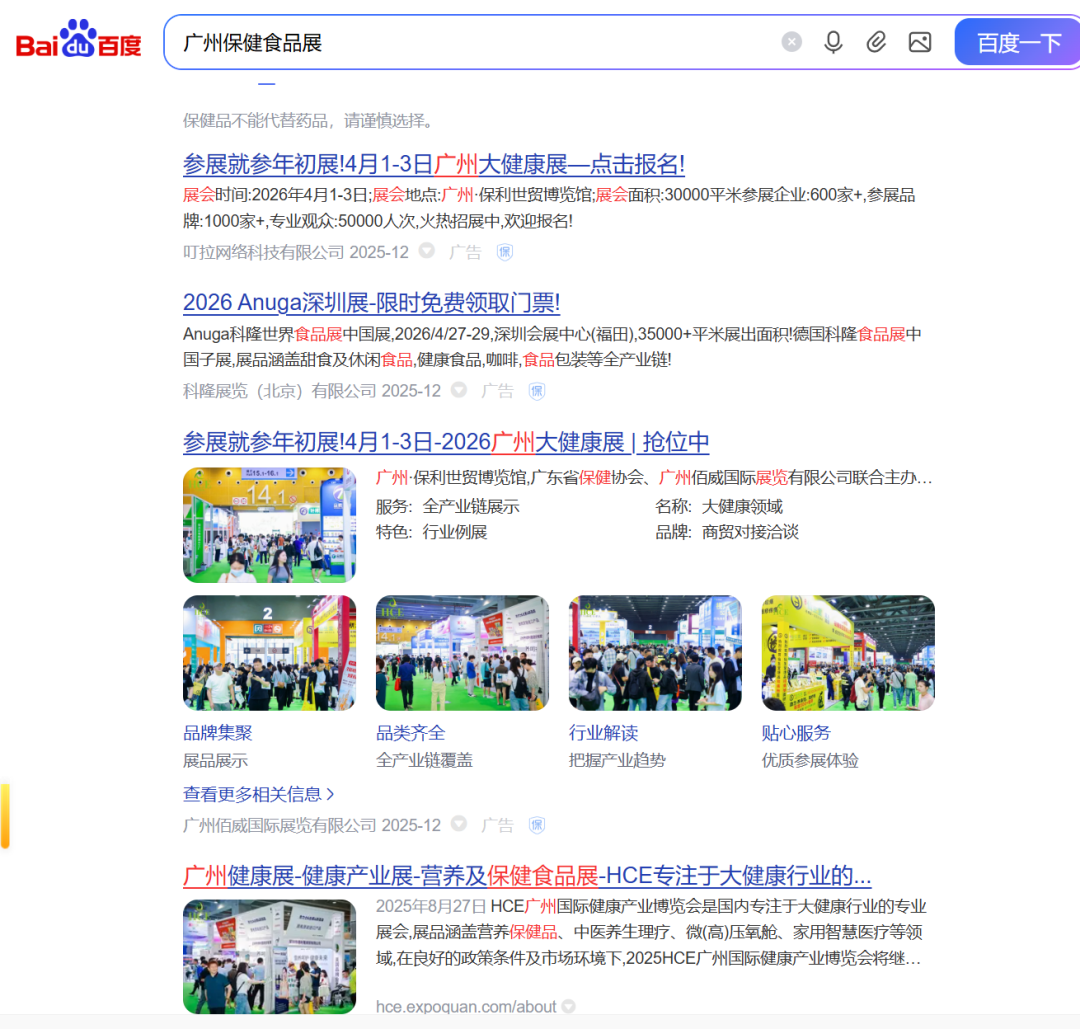Expand 查看更多相关信息
This screenshot has height=1029, width=1080.
coord(258,794)
